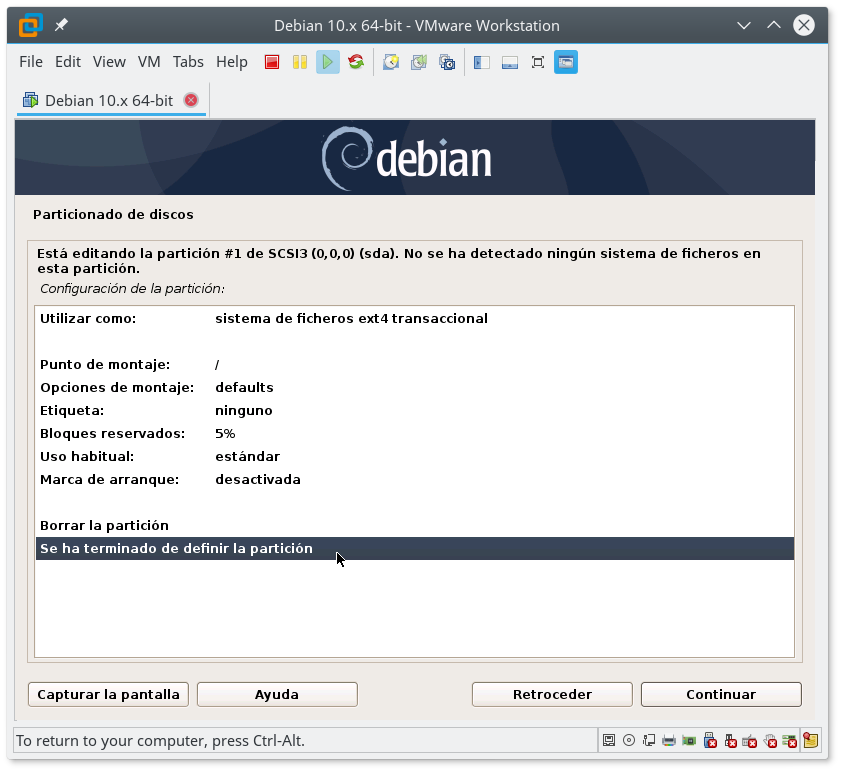Open the Tabs menu
Viewport: 841px width, 772px height.
click(188, 62)
